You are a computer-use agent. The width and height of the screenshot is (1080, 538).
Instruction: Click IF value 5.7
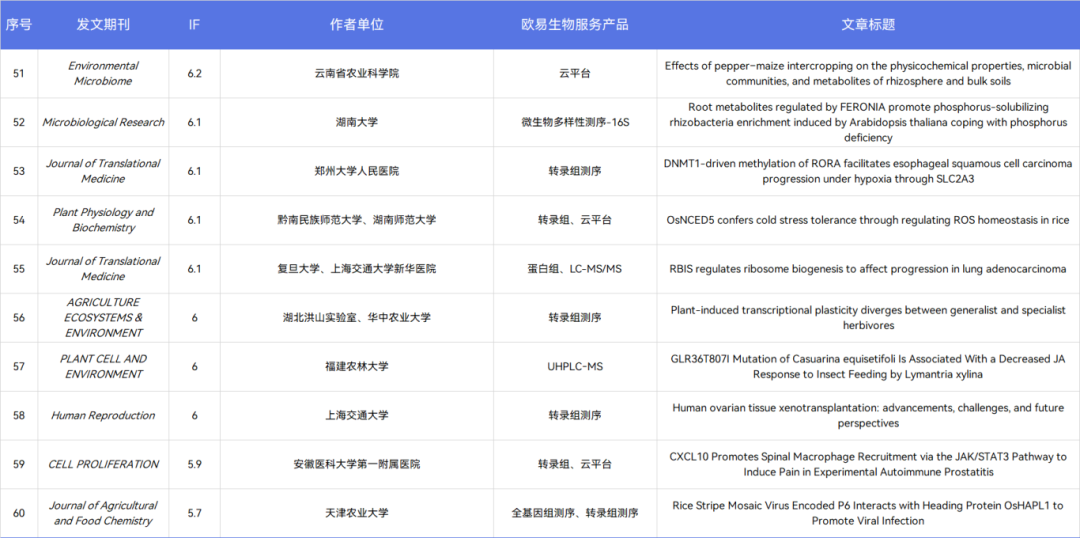pyautogui.click(x=194, y=513)
